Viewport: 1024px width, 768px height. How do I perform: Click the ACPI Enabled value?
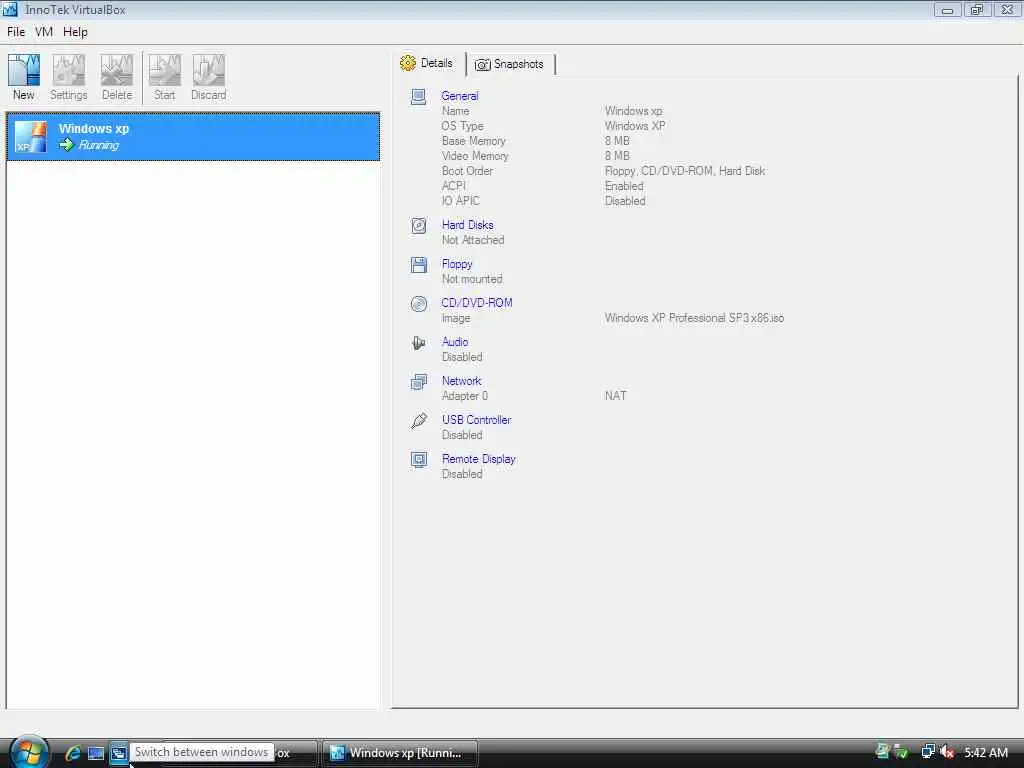(624, 186)
